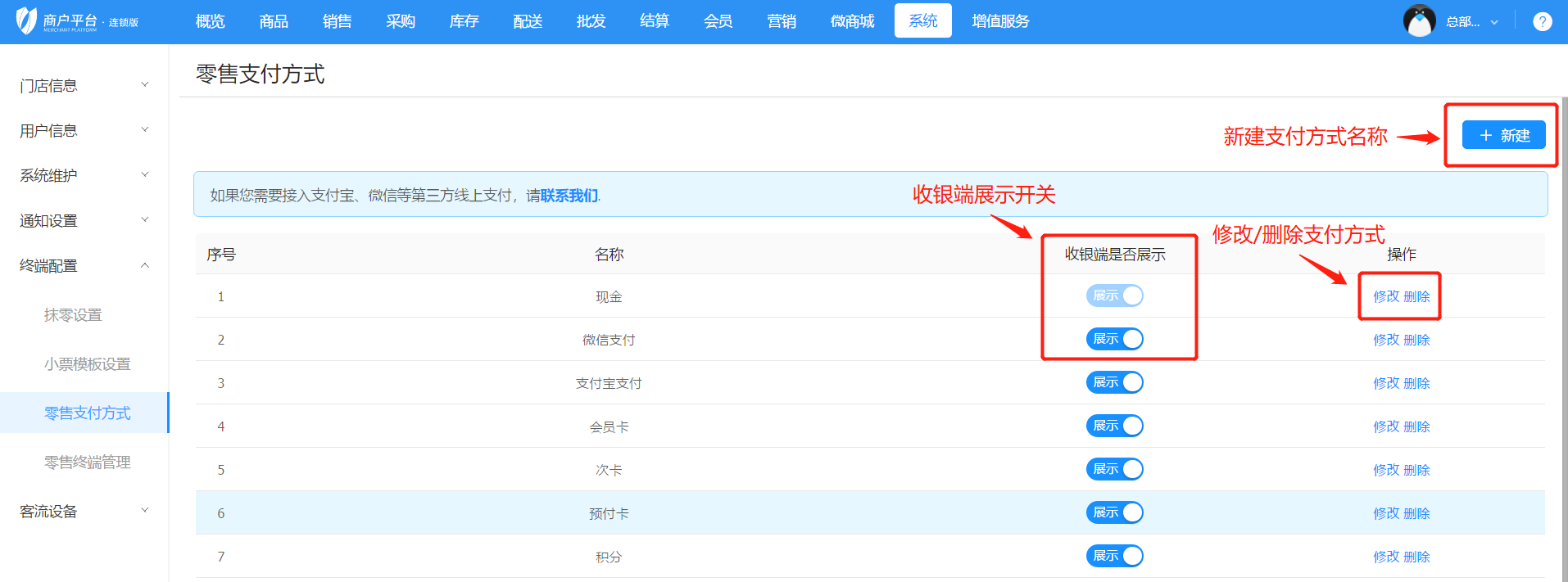Viewport: 1568px width, 582px height.
Task: Open the 会员 top navigation tab
Action: tap(718, 21)
